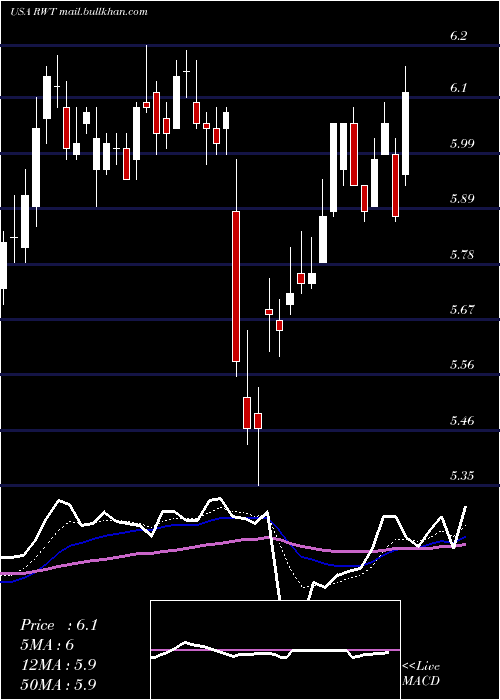Click the '12MA : 5.9' readout

58,665
